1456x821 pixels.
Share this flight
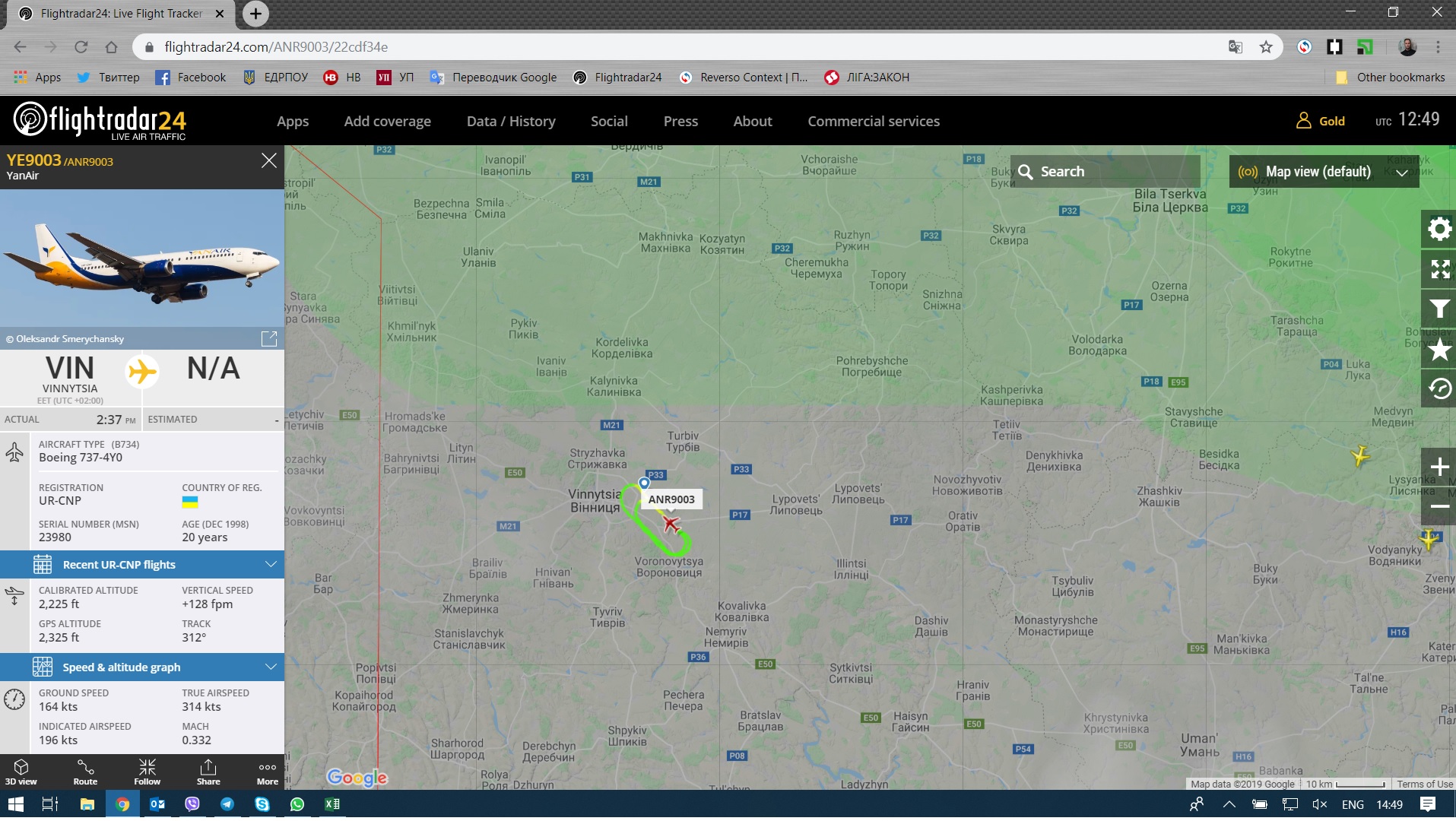click(208, 772)
